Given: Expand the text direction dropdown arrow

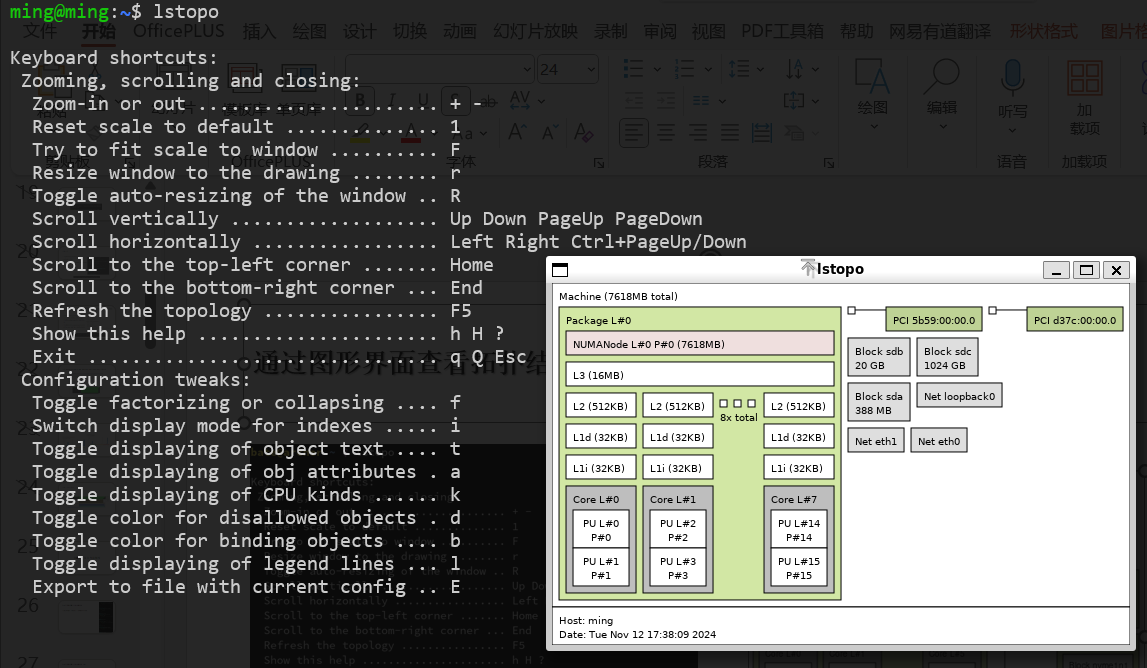Looking at the screenshot, I should [x=816, y=70].
